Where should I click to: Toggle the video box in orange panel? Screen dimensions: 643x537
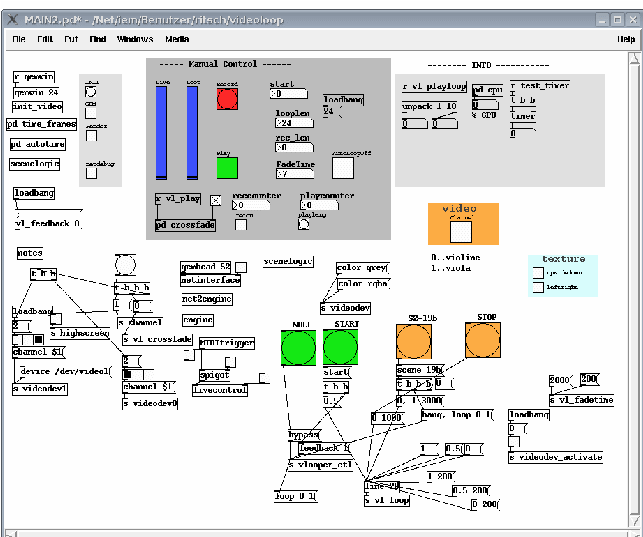tap(461, 232)
